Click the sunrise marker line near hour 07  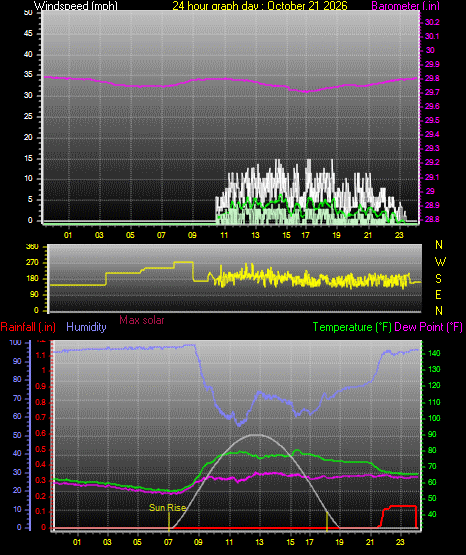point(169,521)
